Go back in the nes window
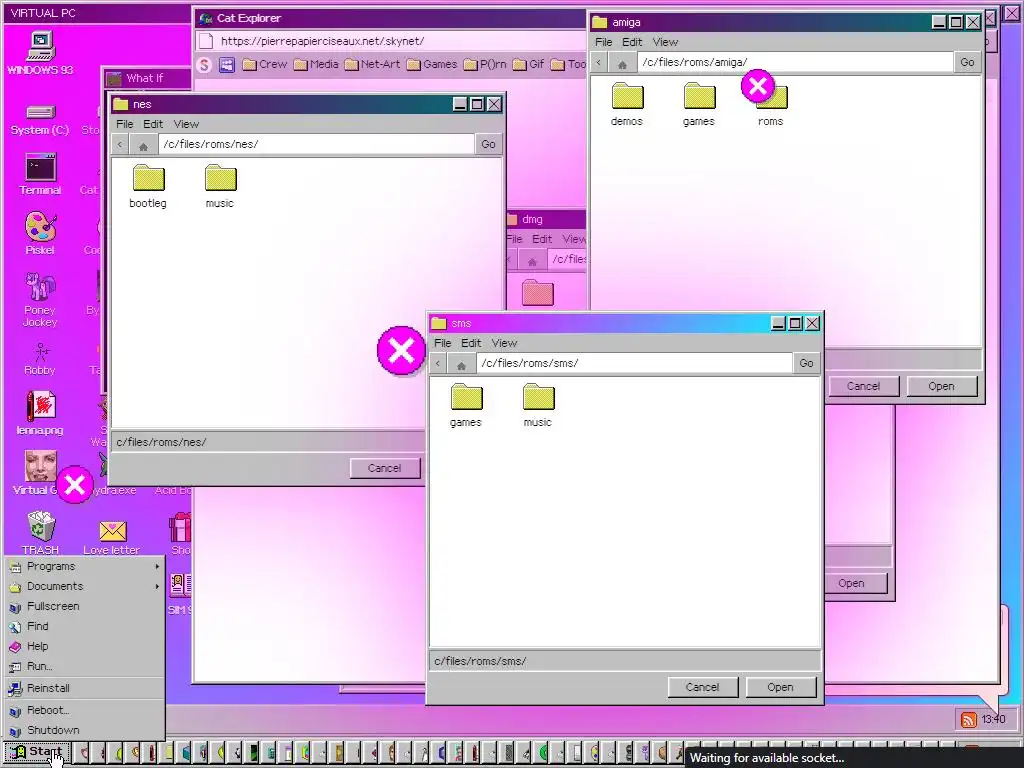This screenshot has height=768, width=1024. tap(120, 145)
